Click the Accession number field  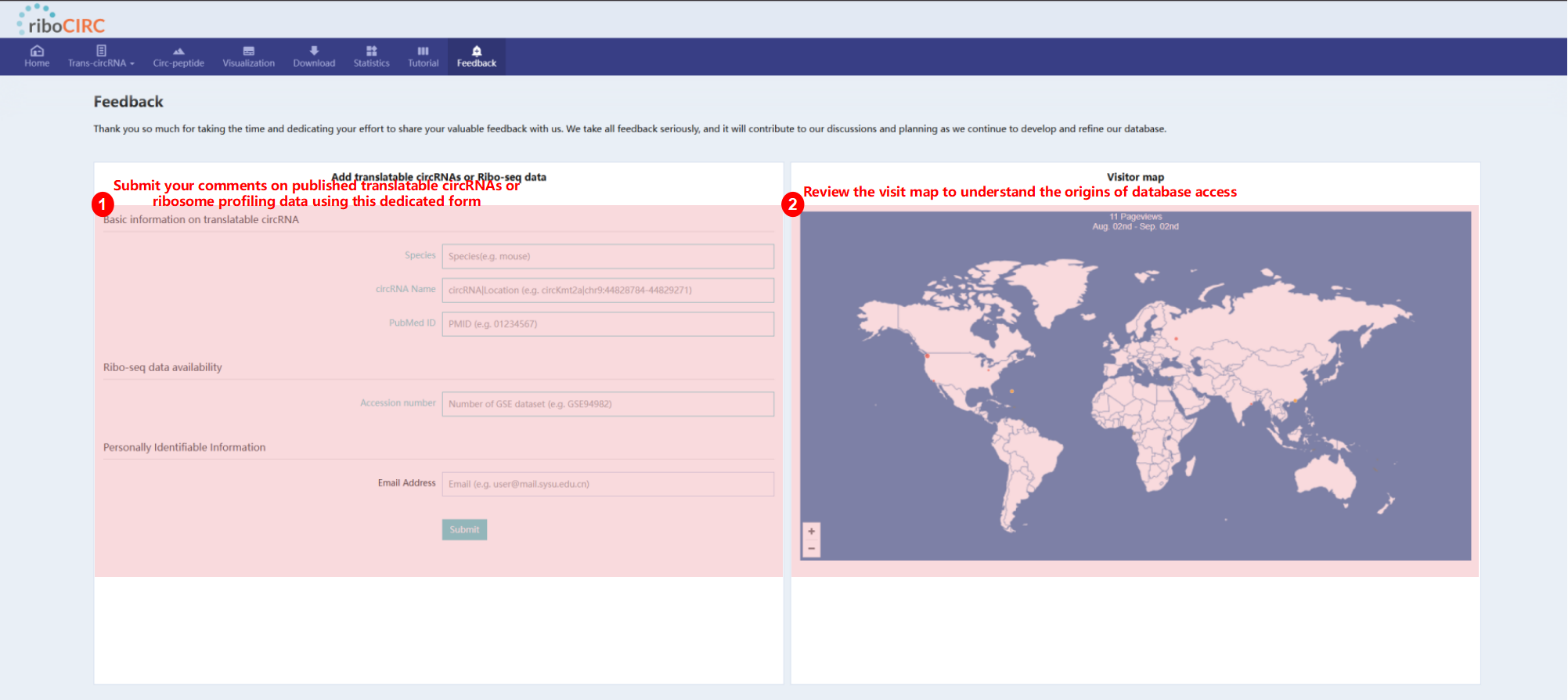pos(607,404)
